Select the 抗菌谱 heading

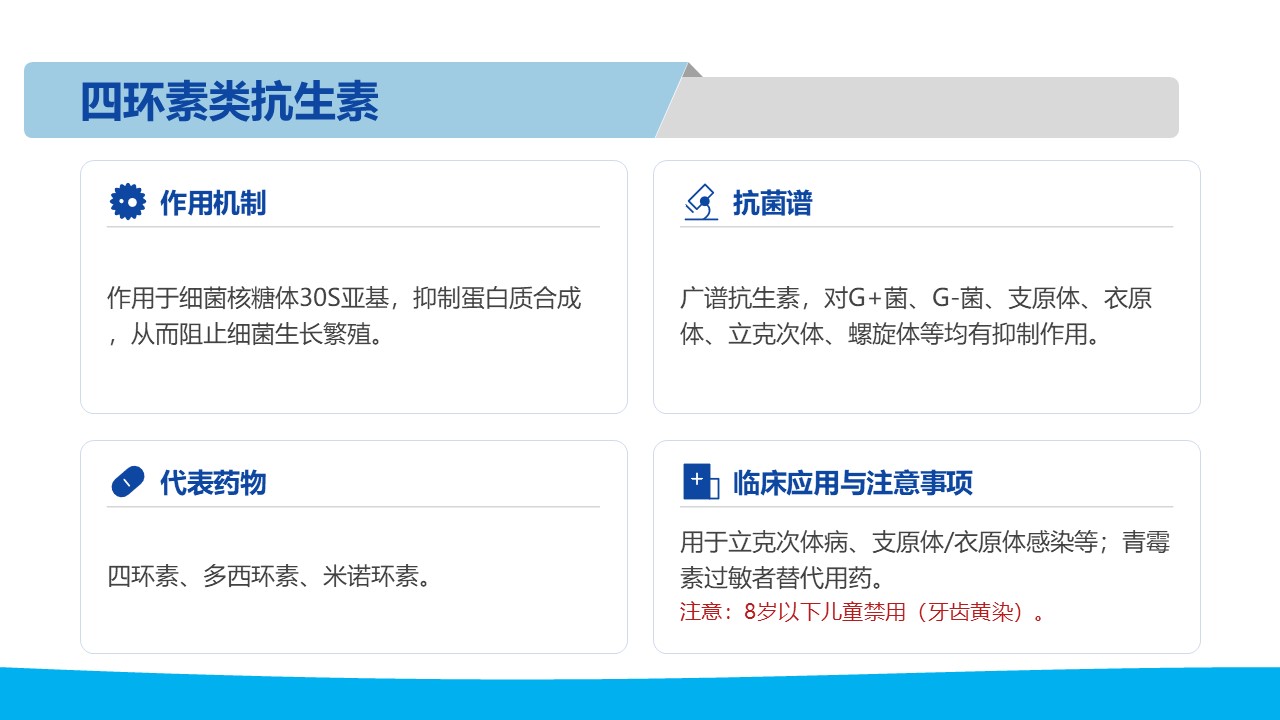(773, 203)
